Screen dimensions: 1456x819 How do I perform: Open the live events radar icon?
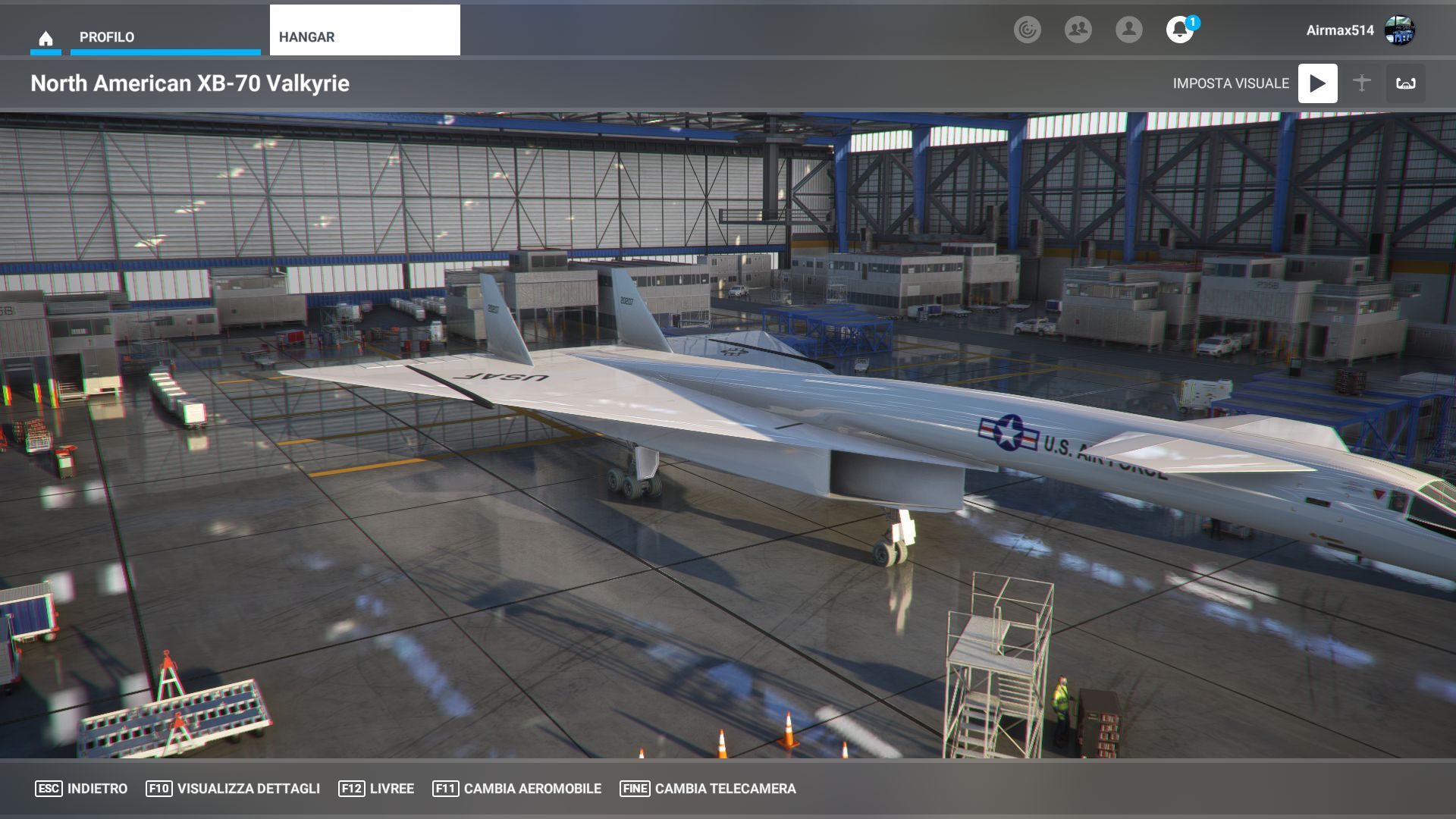coord(1028,30)
